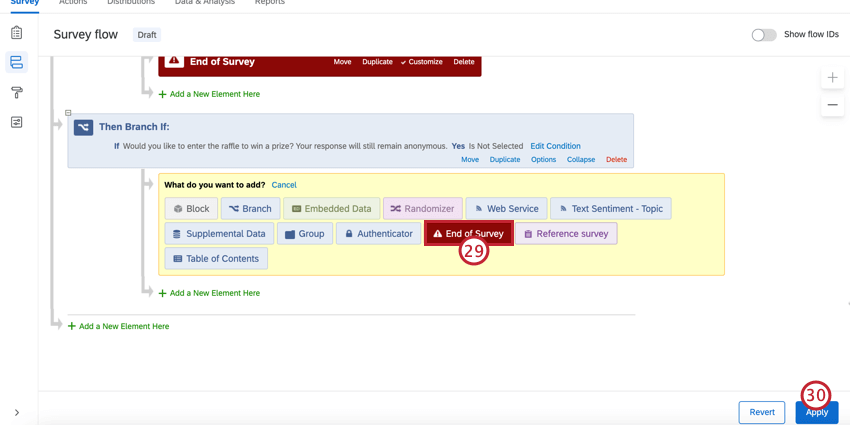Switch to the Data & Analysis tab

point(205,3)
